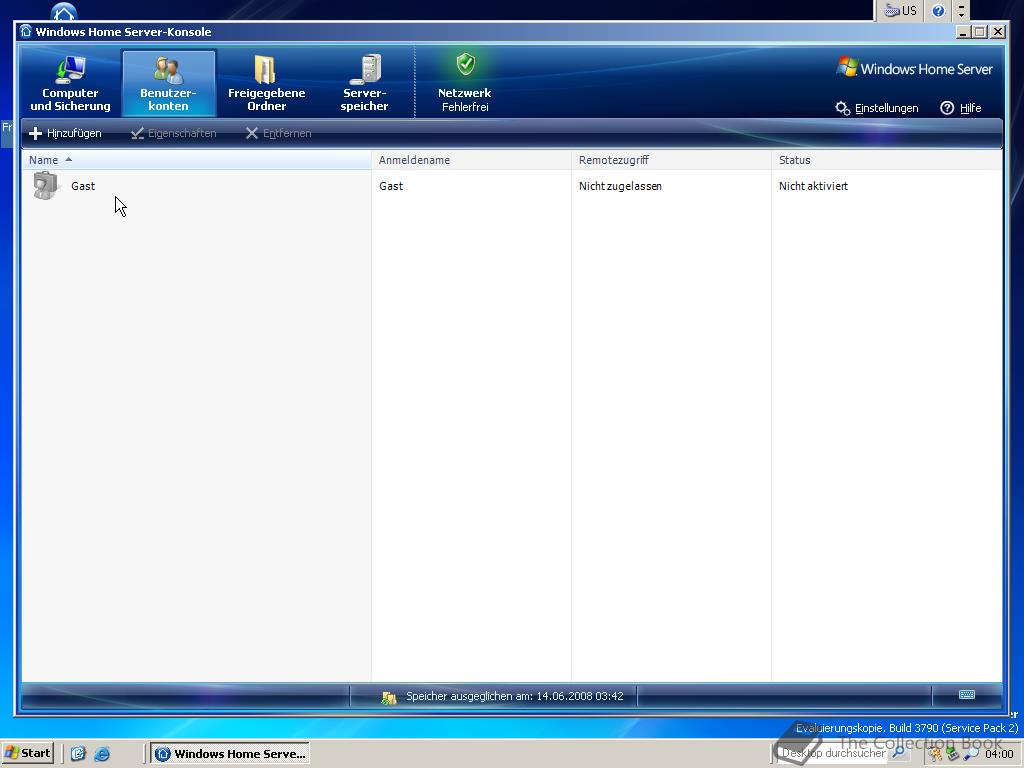Image resolution: width=1024 pixels, height=768 pixels.
Task: Select the Gast name in the Name column
Action: (83, 186)
